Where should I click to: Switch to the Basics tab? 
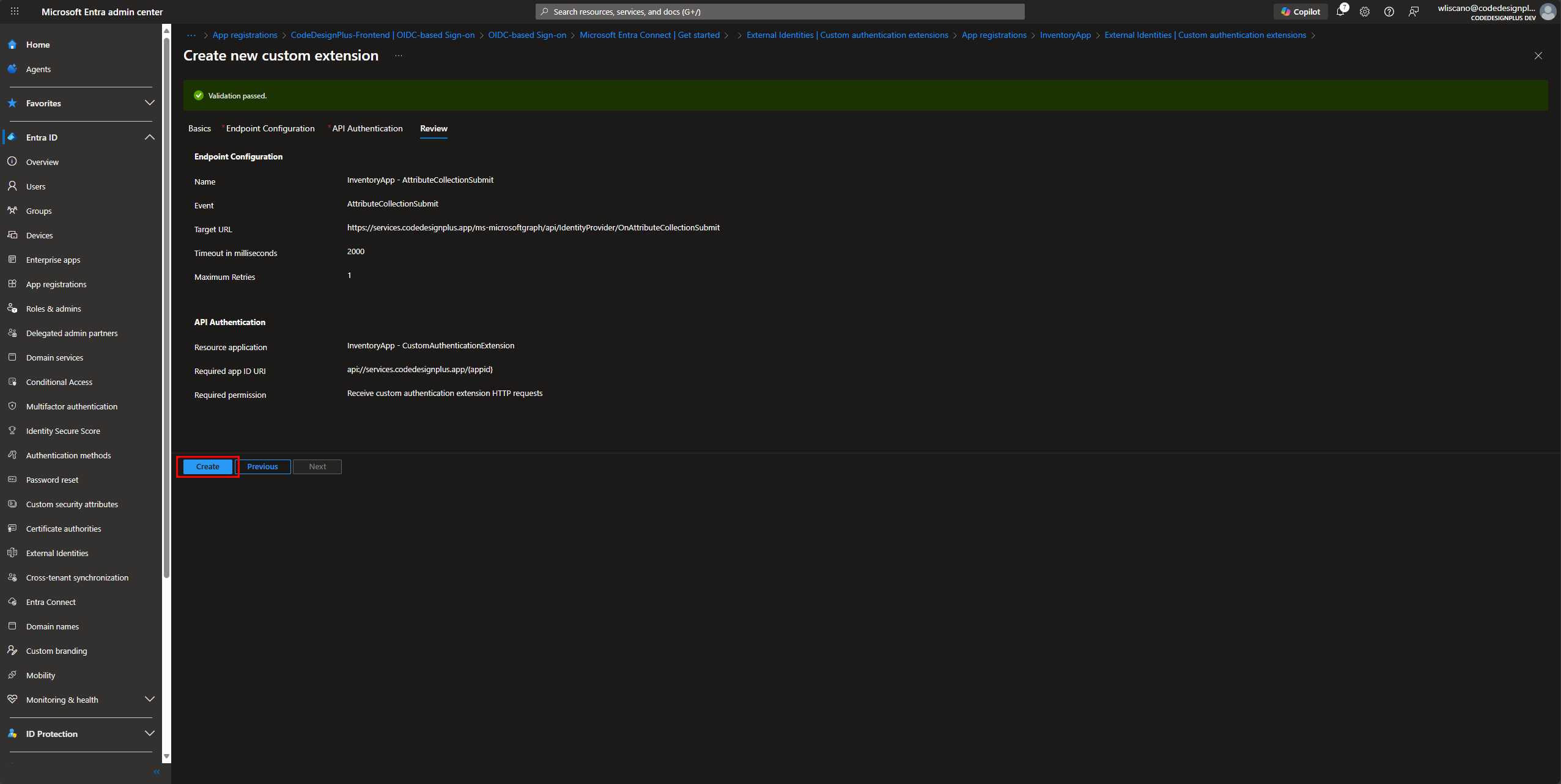(199, 128)
